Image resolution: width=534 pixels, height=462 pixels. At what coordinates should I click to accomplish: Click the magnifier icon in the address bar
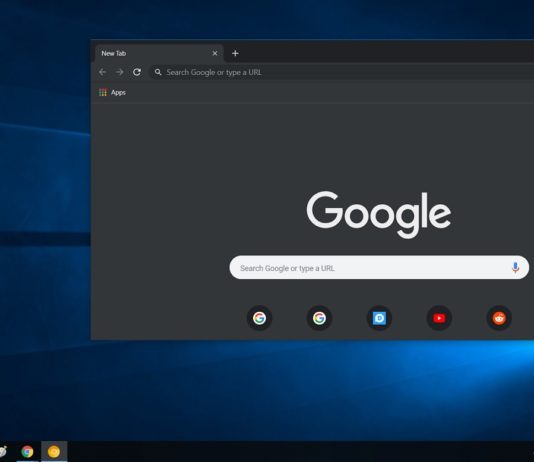point(158,72)
